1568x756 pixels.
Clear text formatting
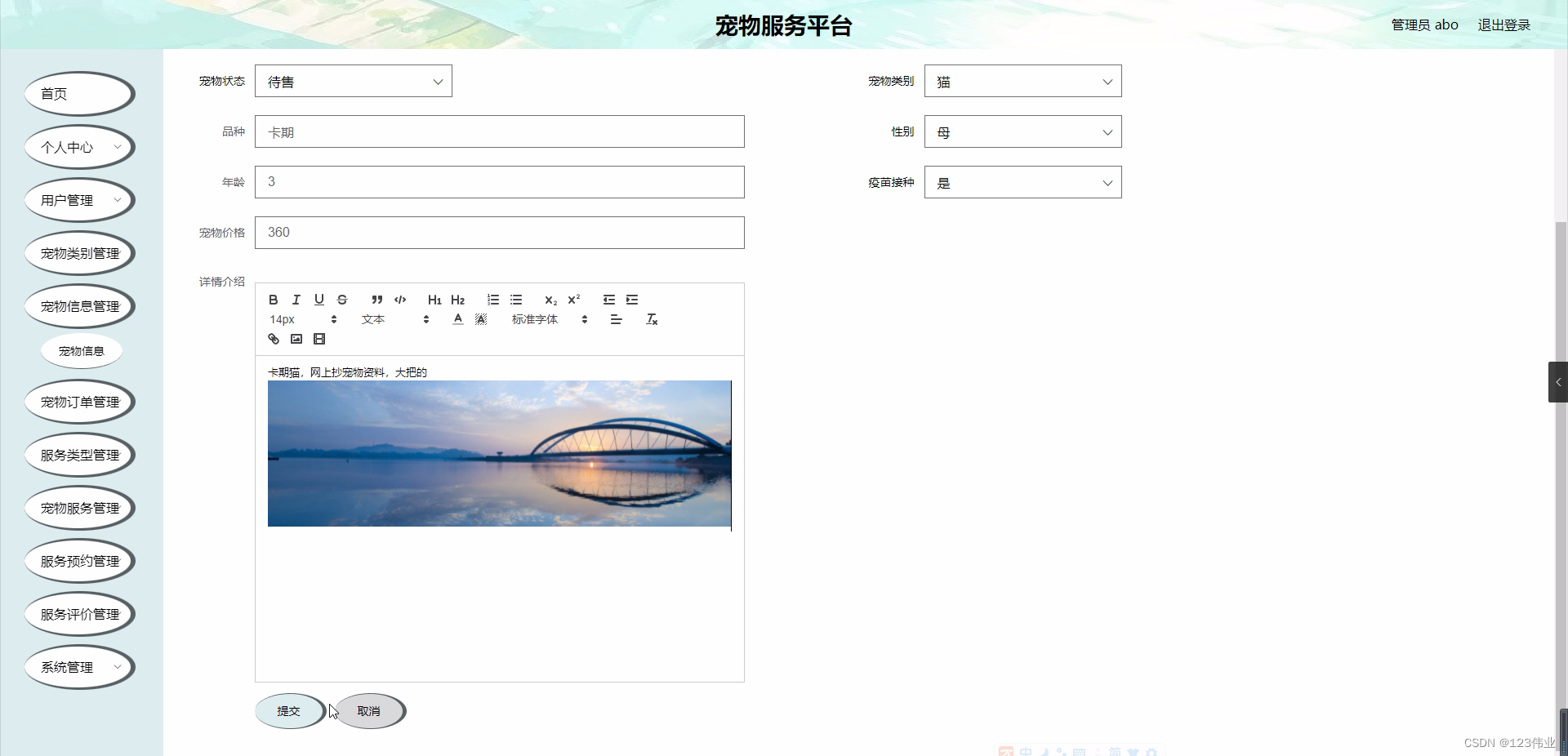point(652,319)
